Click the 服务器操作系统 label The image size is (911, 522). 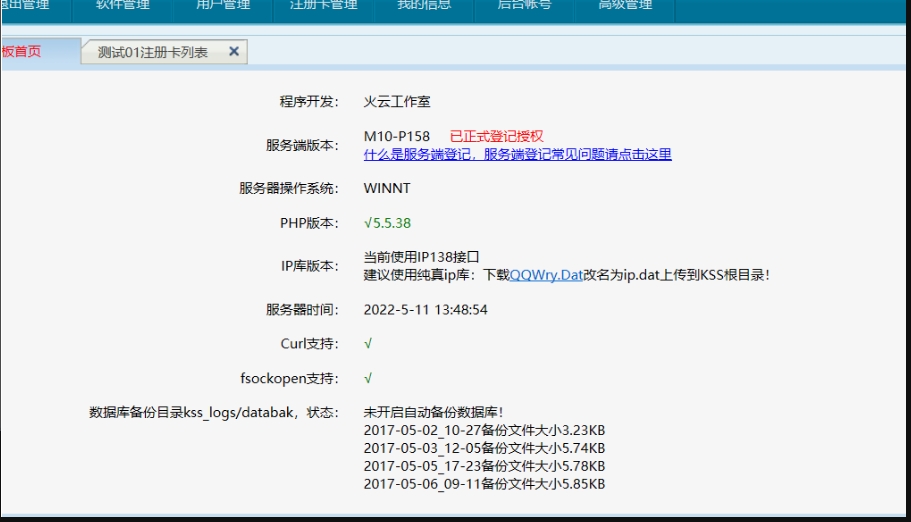289,188
